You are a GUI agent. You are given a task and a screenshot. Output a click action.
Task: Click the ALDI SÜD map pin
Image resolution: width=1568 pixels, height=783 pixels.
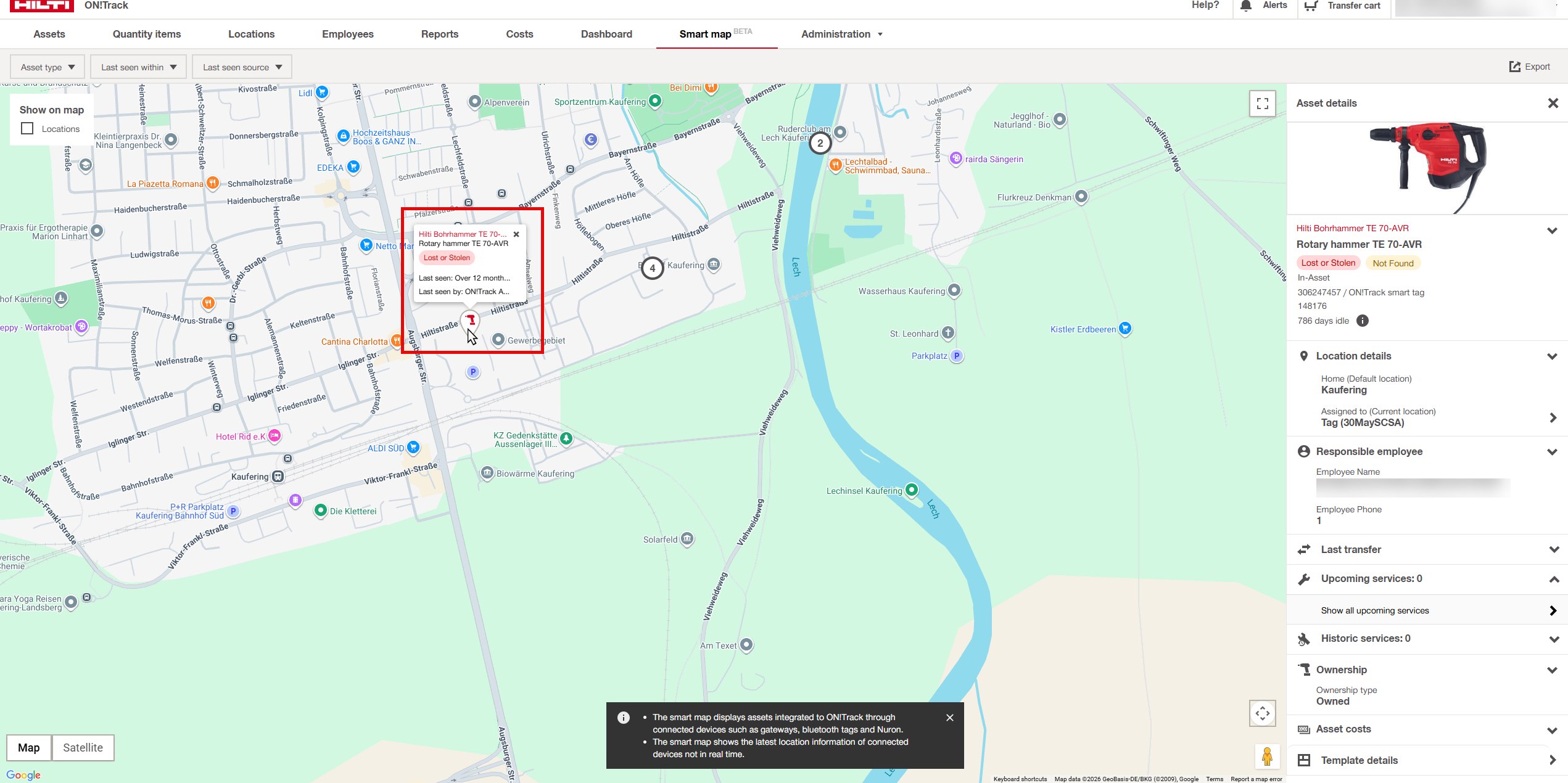[413, 447]
